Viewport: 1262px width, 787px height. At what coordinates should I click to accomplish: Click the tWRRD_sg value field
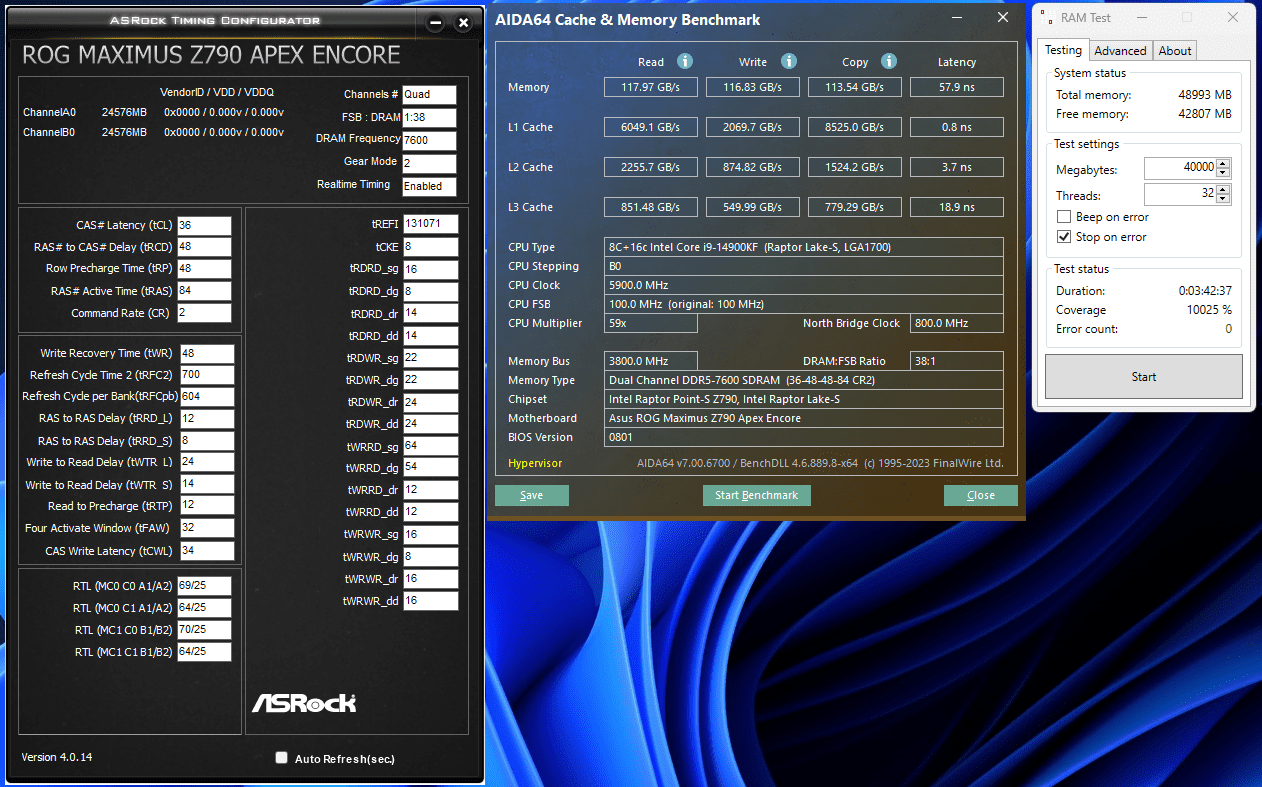[x=431, y=446]
